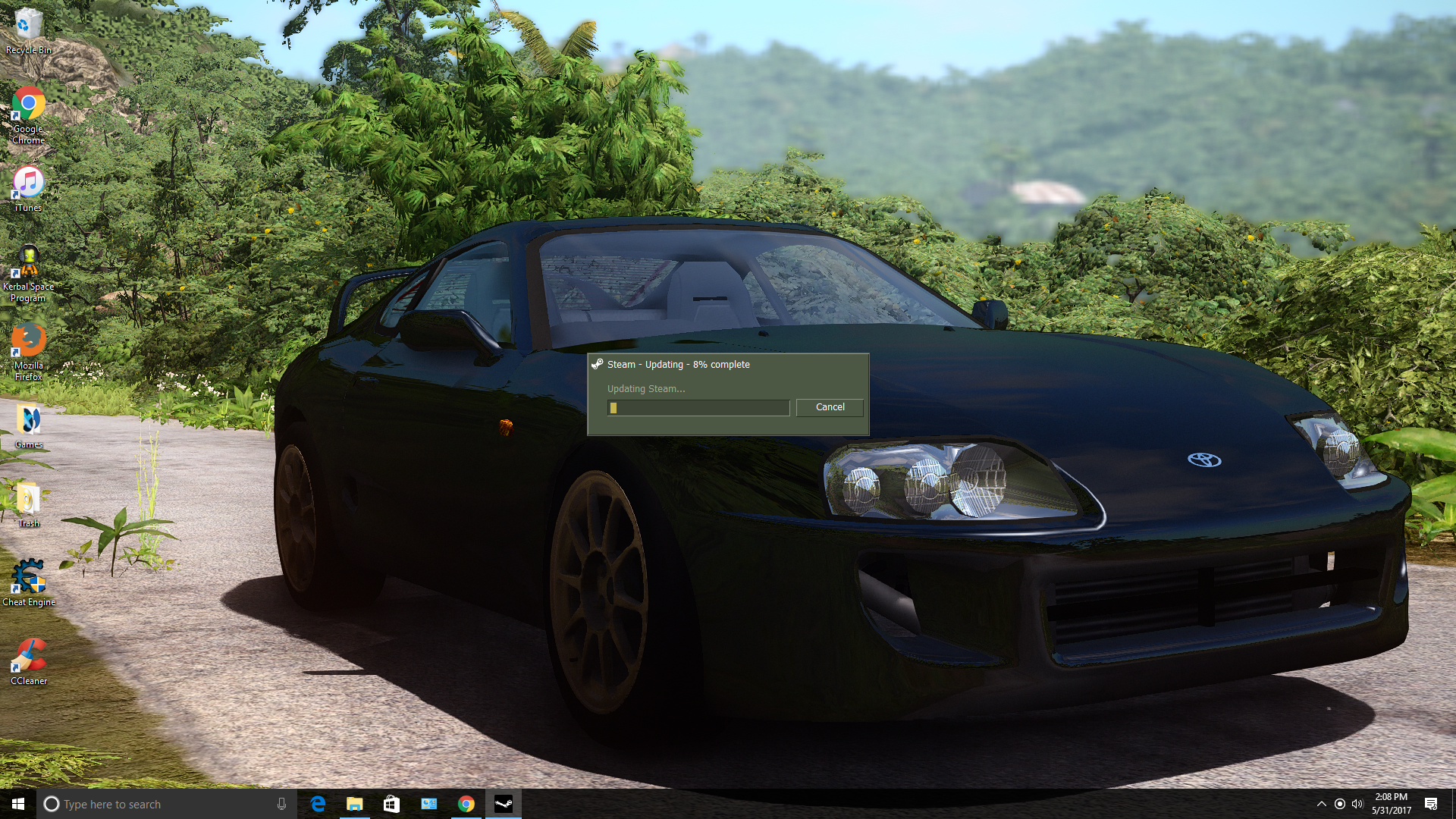Viewport: 1456px width, 819px height.
Task: Open the Windows Start menu
Action: click(18, 804)
